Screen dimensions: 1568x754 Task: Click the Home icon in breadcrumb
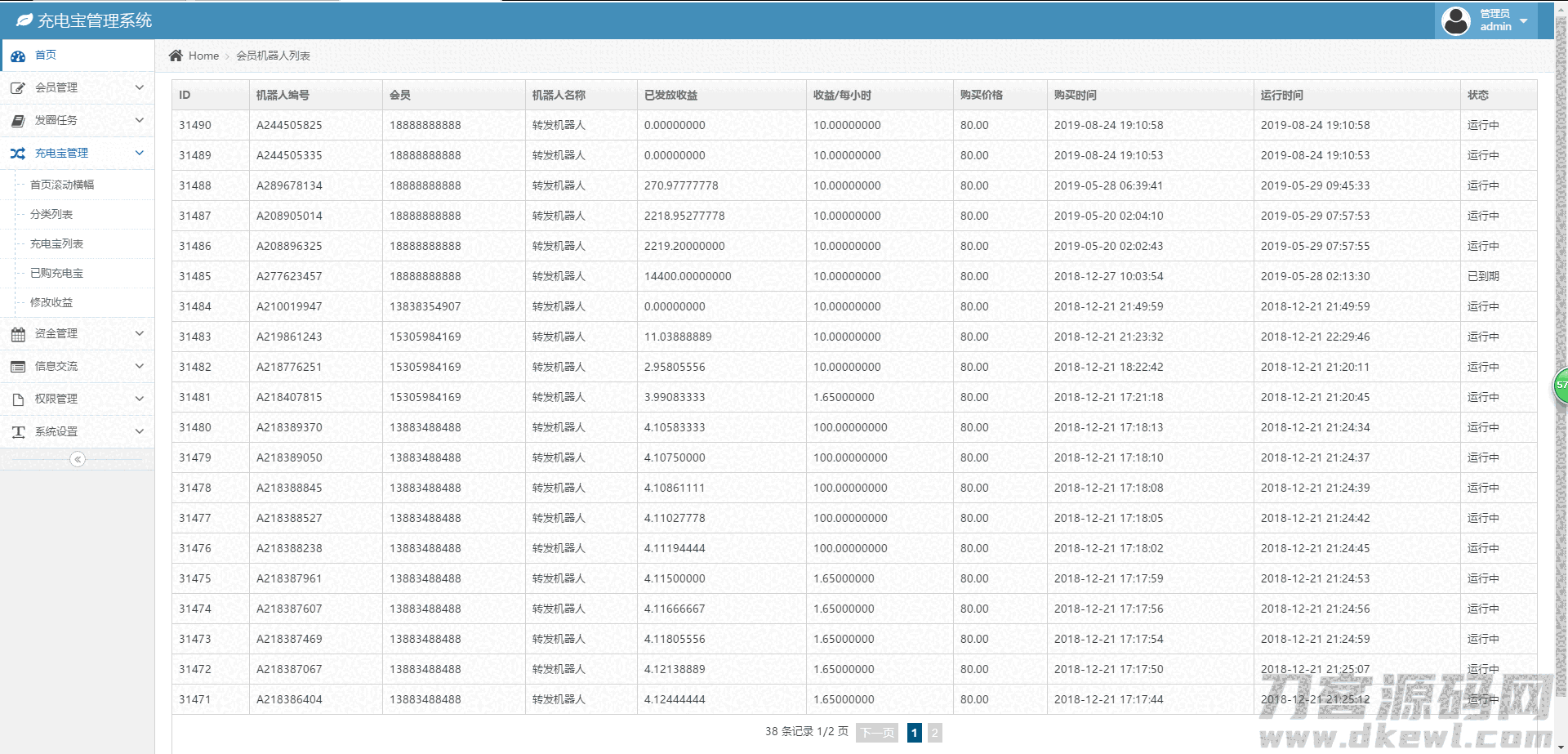pos(176,56)
